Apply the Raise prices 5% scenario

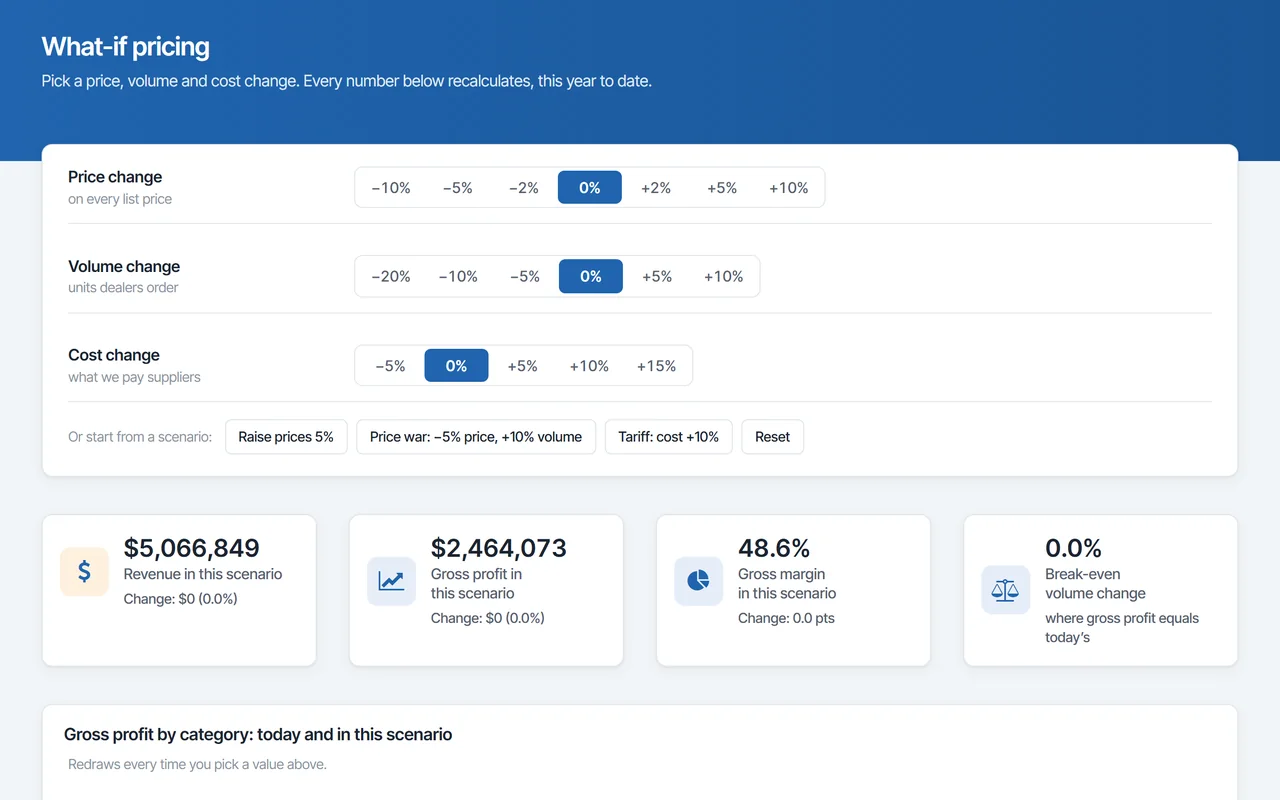[286, 437]
